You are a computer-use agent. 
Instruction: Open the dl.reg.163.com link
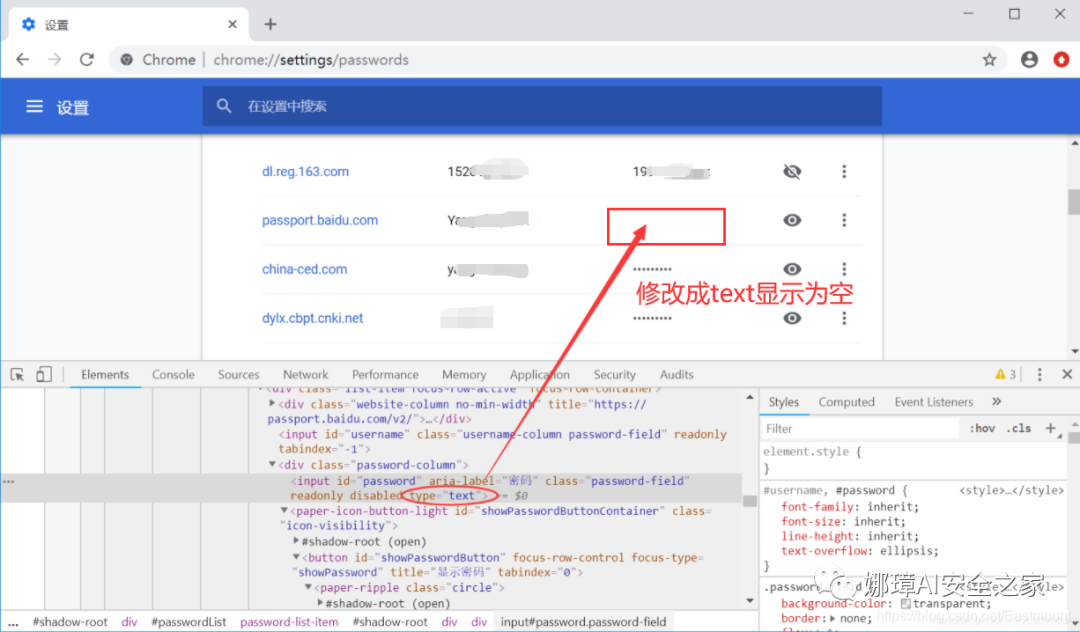pyautogui.click(x=305, y=171)
